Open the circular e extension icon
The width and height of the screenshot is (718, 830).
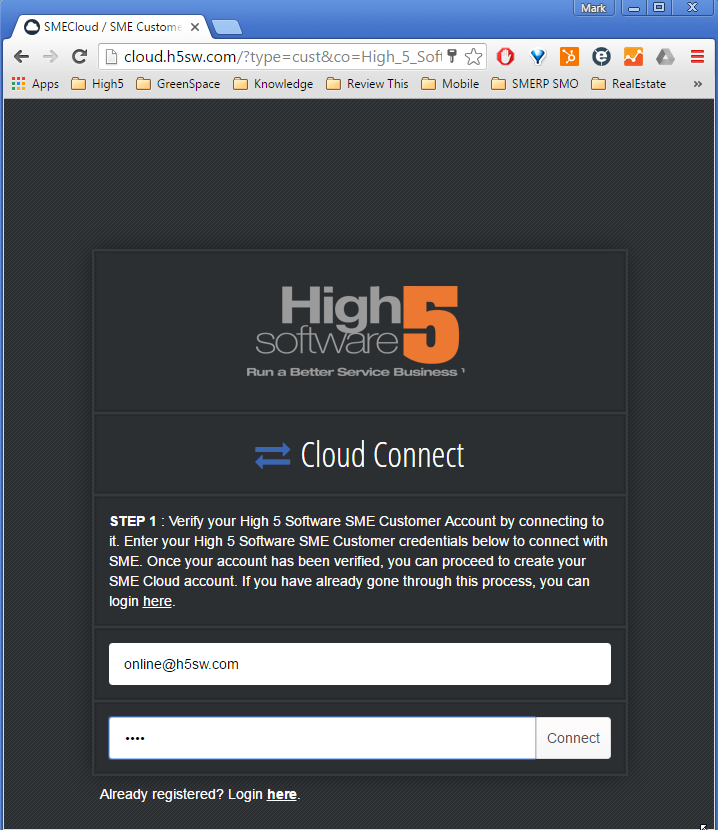coord(601,56)
